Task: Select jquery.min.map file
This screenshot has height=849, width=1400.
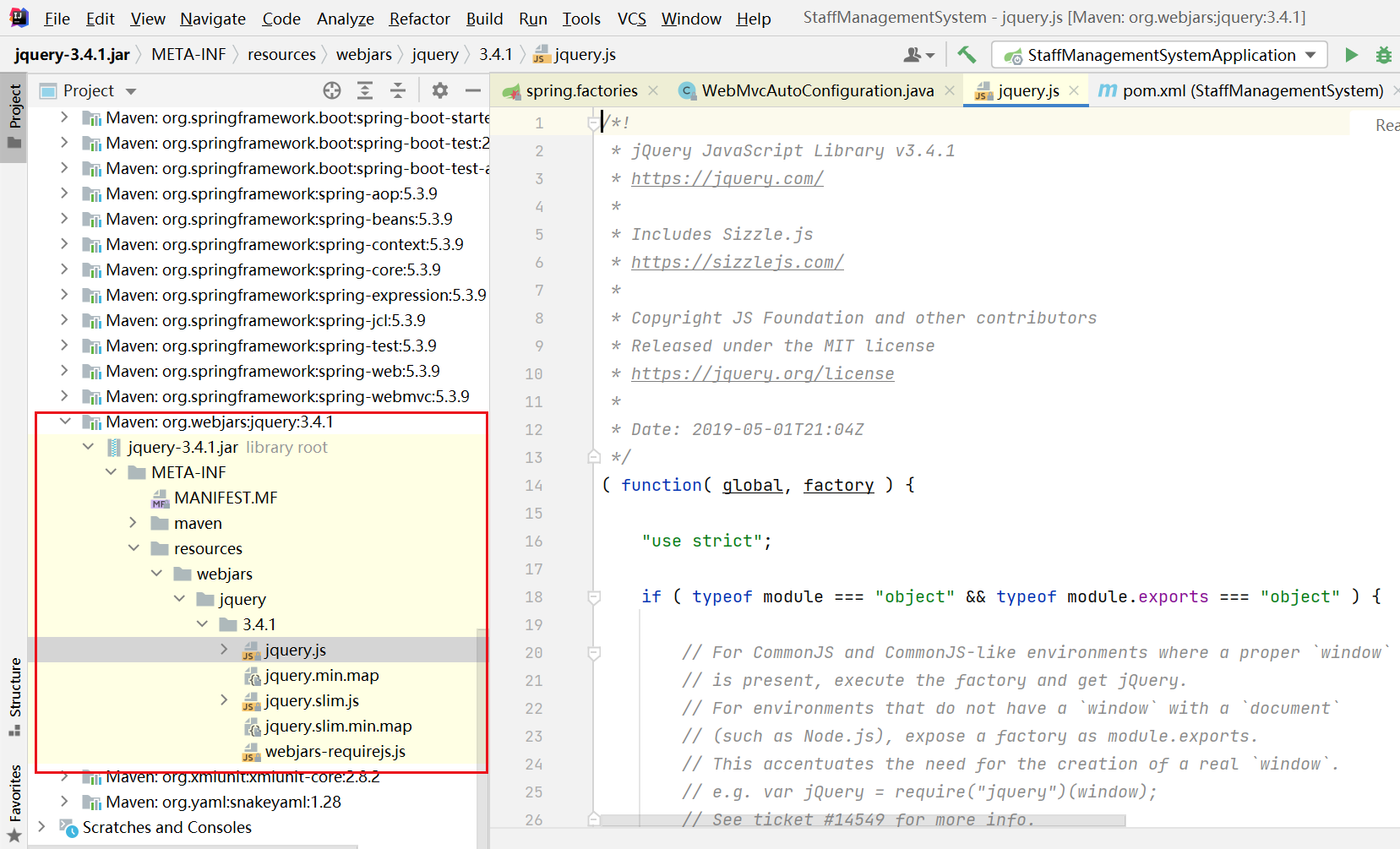Action: tap(322, 675)
